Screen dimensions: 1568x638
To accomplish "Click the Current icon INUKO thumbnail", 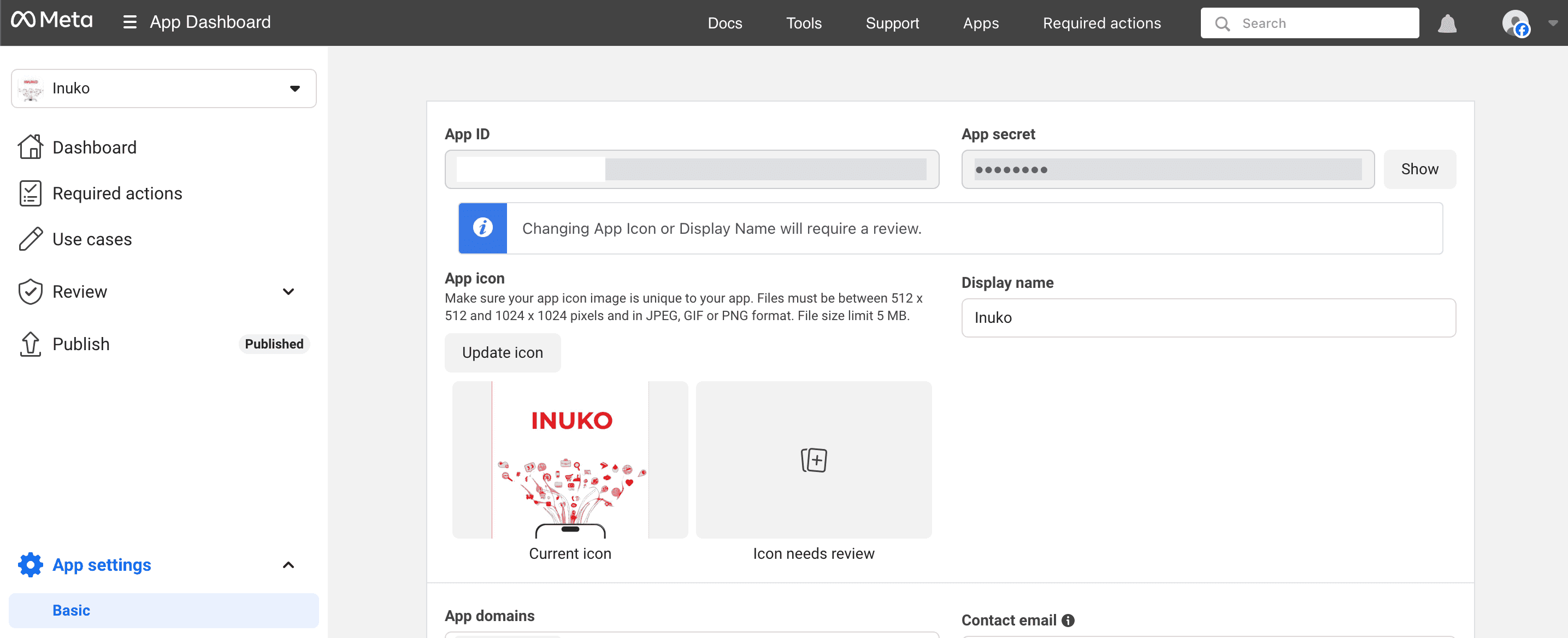I will (570, 459).
